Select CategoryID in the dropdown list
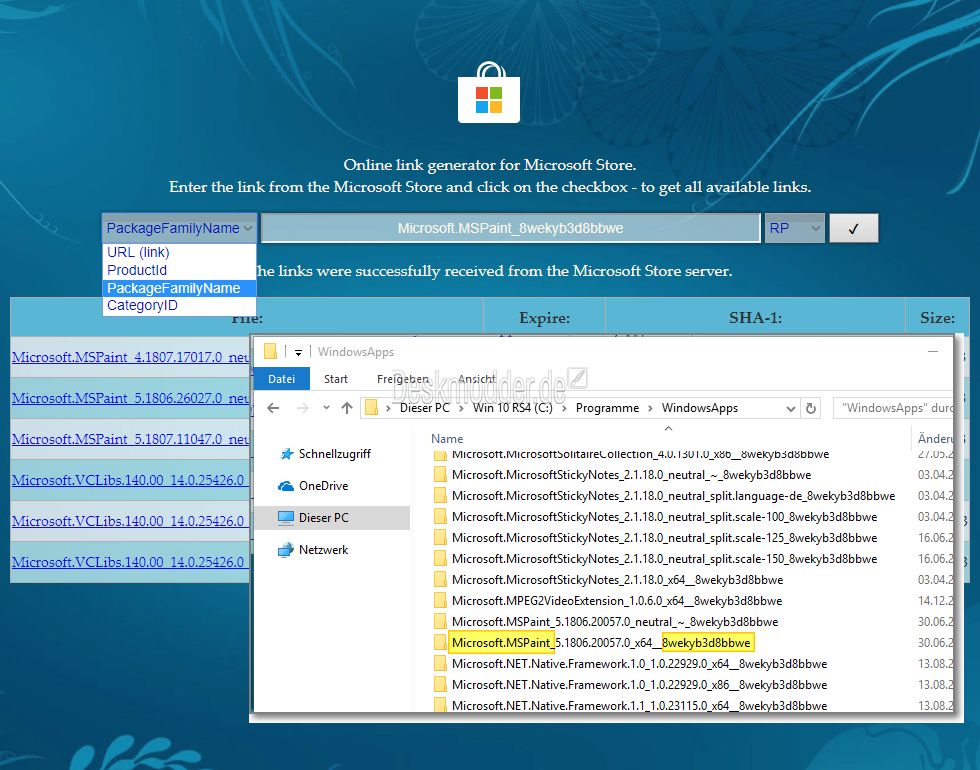This screenshot has height=770, width=980. pos(142,306)
